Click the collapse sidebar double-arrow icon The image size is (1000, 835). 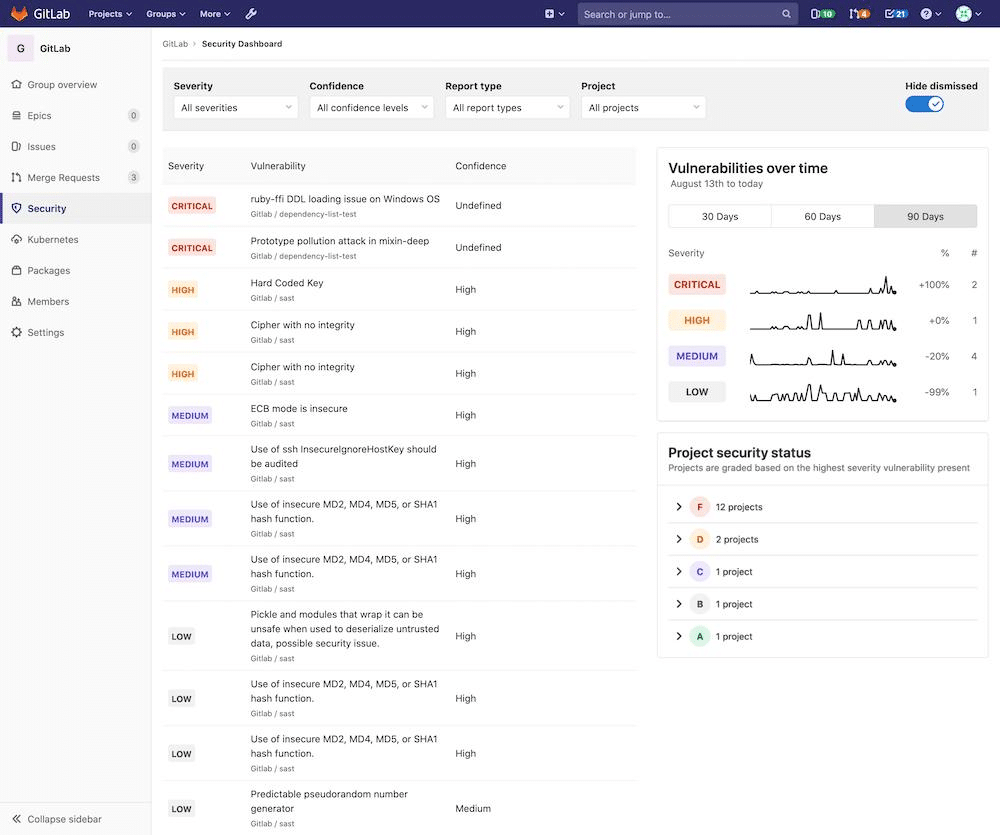17,818
